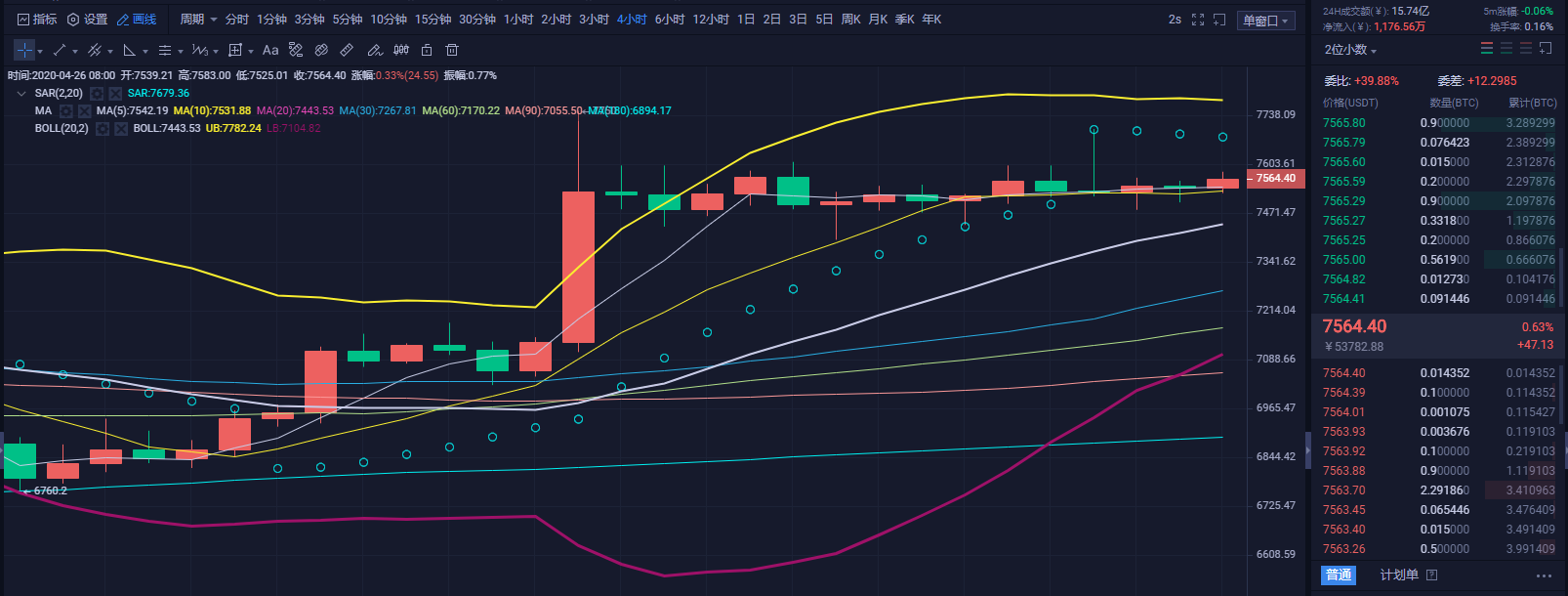Remove the MA indicator
Viewport: 1568px width, 596px height.
click(x=85, y=111)
